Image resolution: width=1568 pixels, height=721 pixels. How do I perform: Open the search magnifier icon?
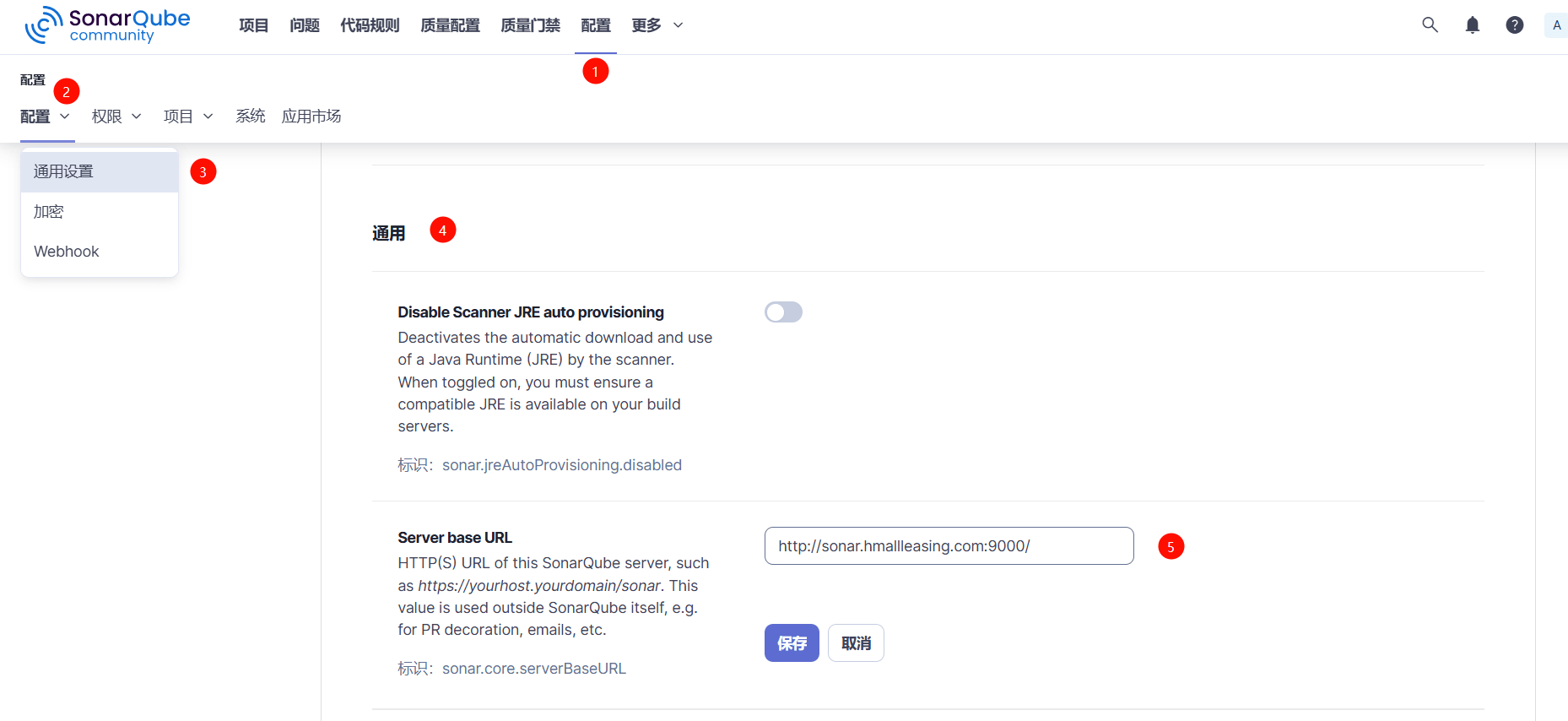click(x=1430, y=25)
